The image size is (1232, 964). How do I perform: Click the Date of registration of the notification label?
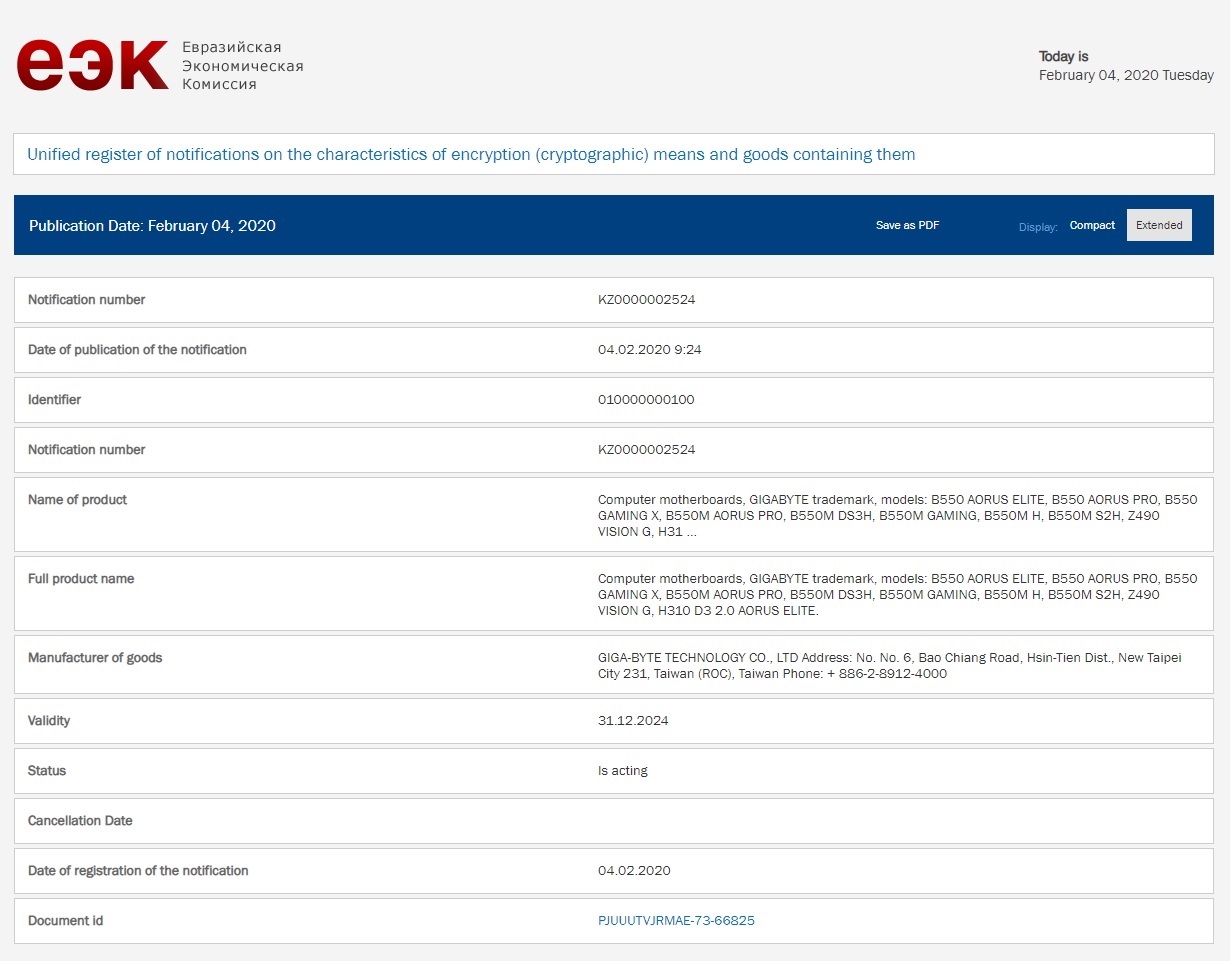(x=138, y=870)
